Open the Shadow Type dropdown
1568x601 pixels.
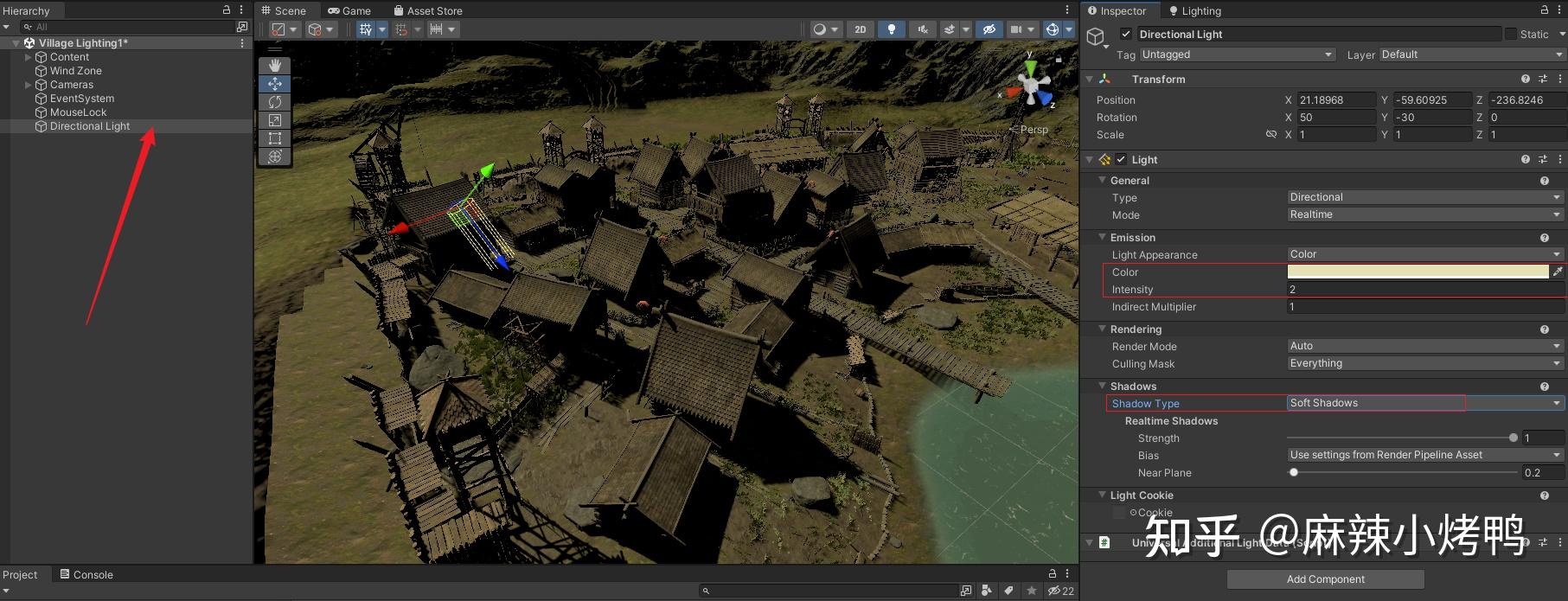tap(1425, 403)
